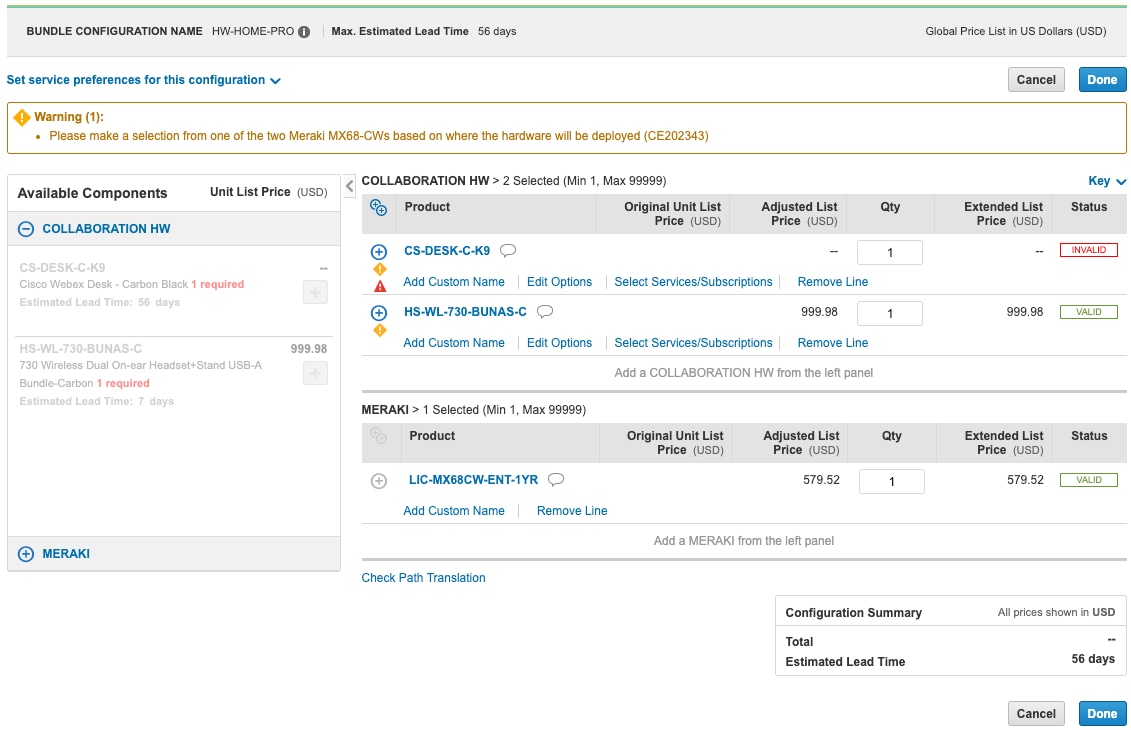Click top Cancel button

(1036, 80)
